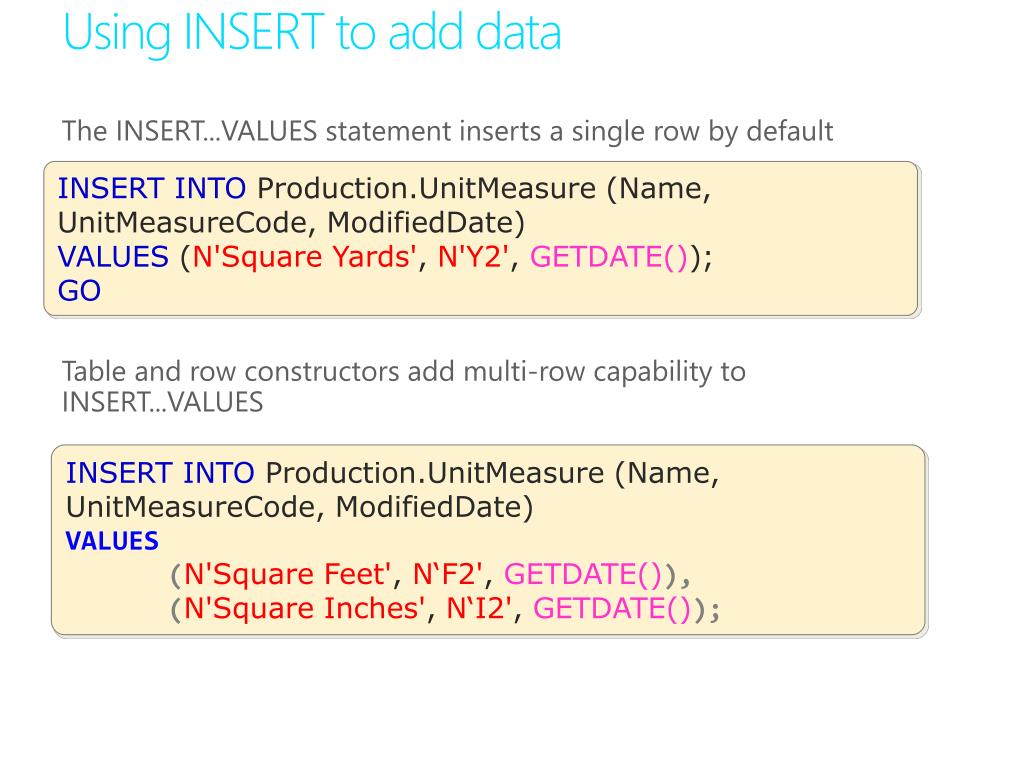
Task: Click the slide title "Using INSERT to add data"
Action: pyautogui.click(x=311, y=32)
